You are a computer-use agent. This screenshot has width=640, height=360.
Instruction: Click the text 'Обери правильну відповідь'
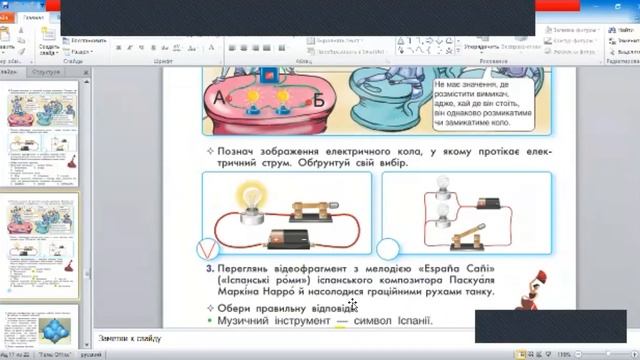tap(287, 308)
